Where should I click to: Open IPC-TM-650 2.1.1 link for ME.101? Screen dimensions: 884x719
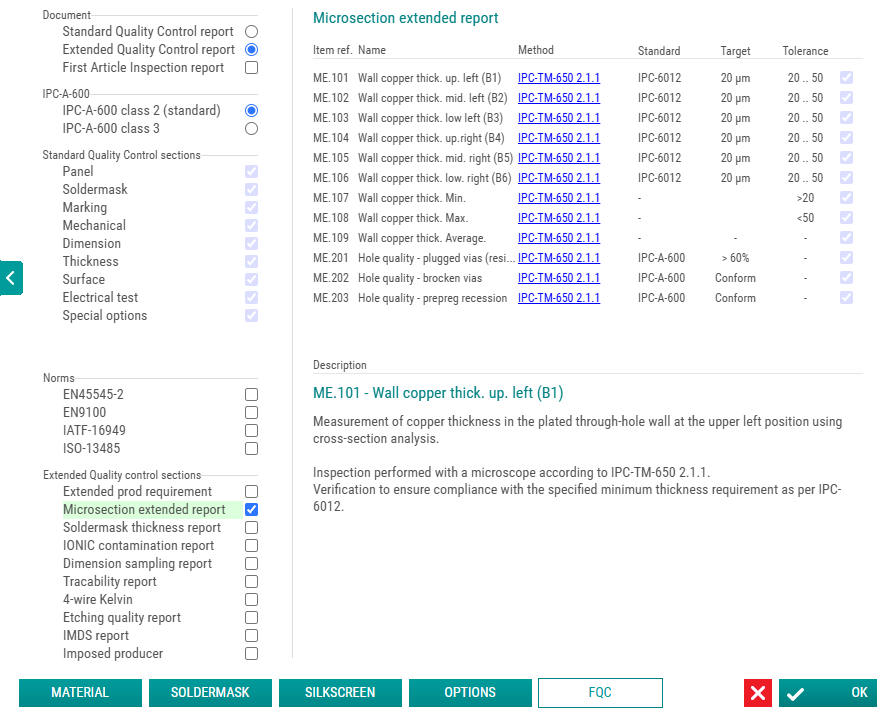point(559,78)
